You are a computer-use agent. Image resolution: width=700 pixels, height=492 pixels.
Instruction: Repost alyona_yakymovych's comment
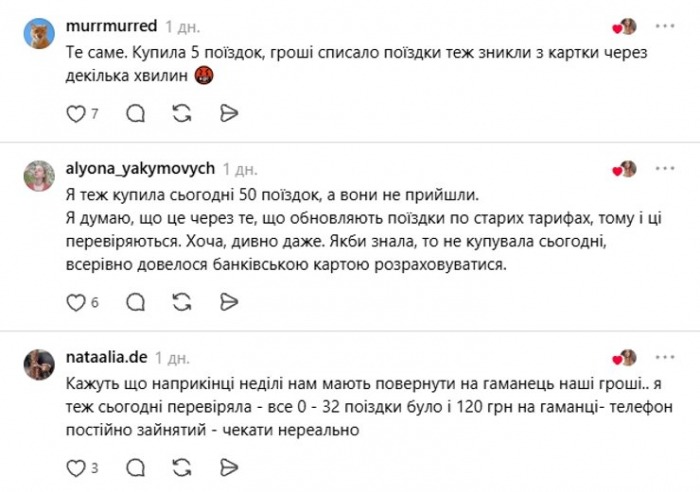pyautogui.click(x=182, y=303)
